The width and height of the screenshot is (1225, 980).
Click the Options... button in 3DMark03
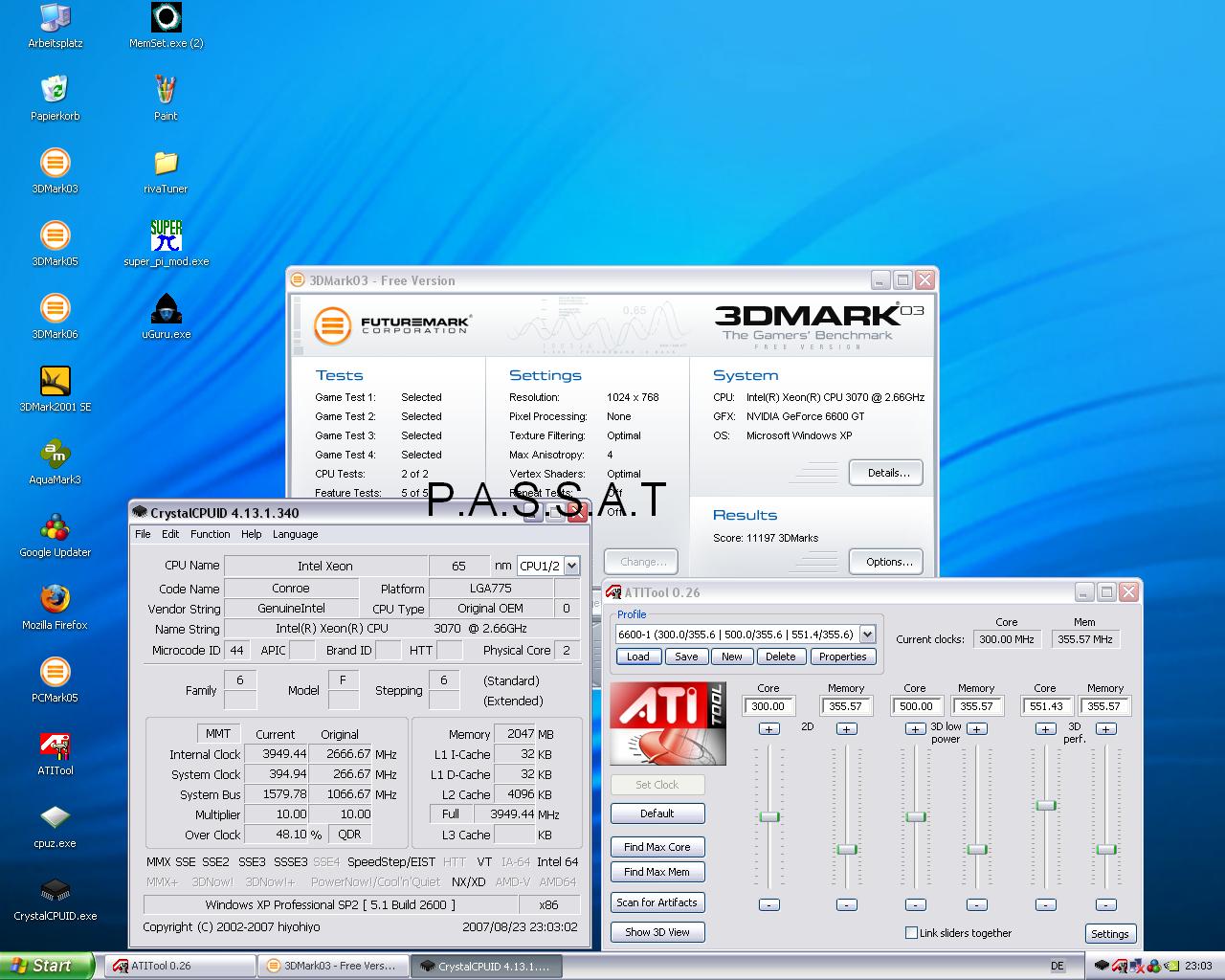pos(886,562)
